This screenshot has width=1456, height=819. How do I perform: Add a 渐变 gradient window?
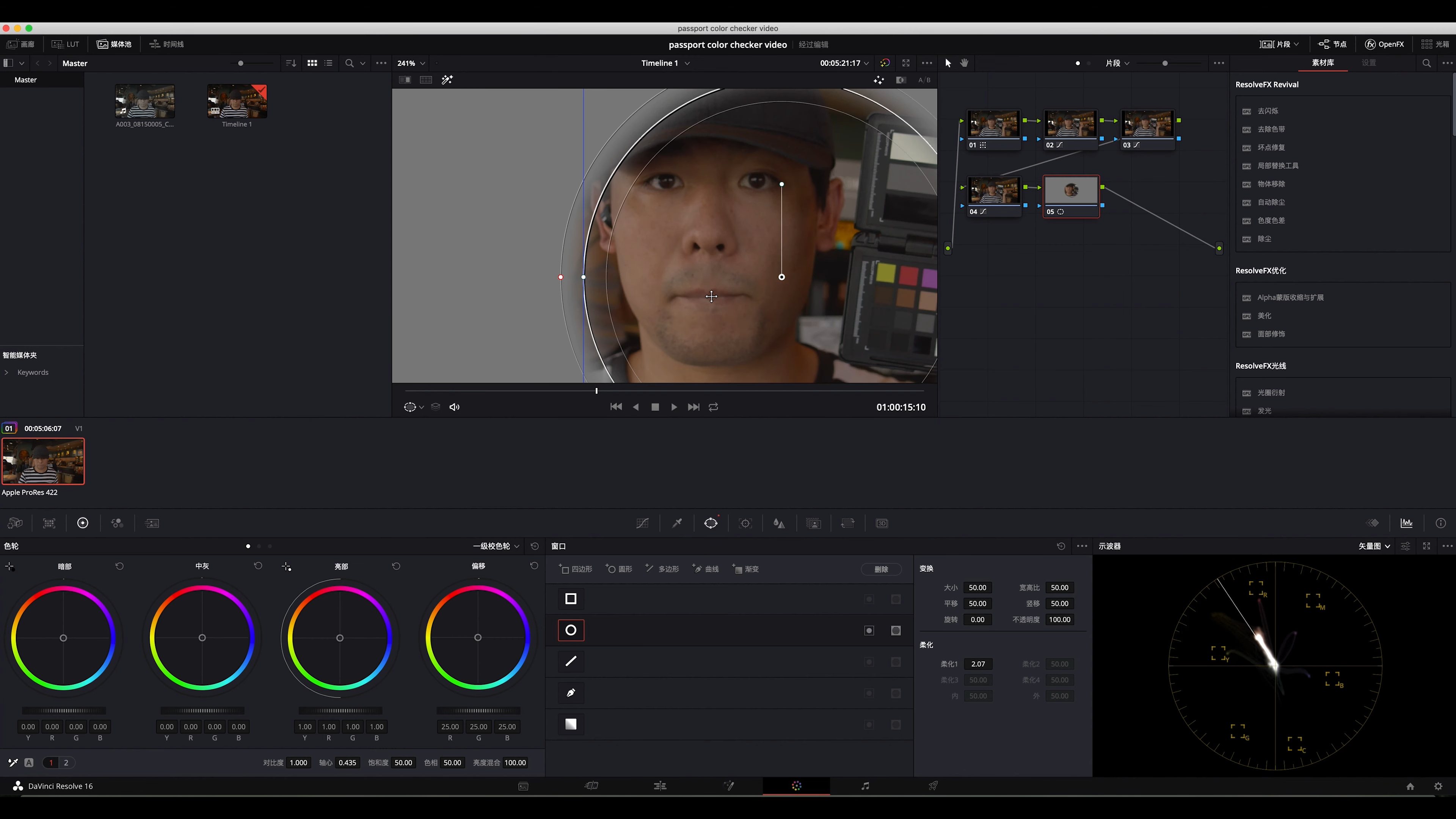tap(745, 569)
